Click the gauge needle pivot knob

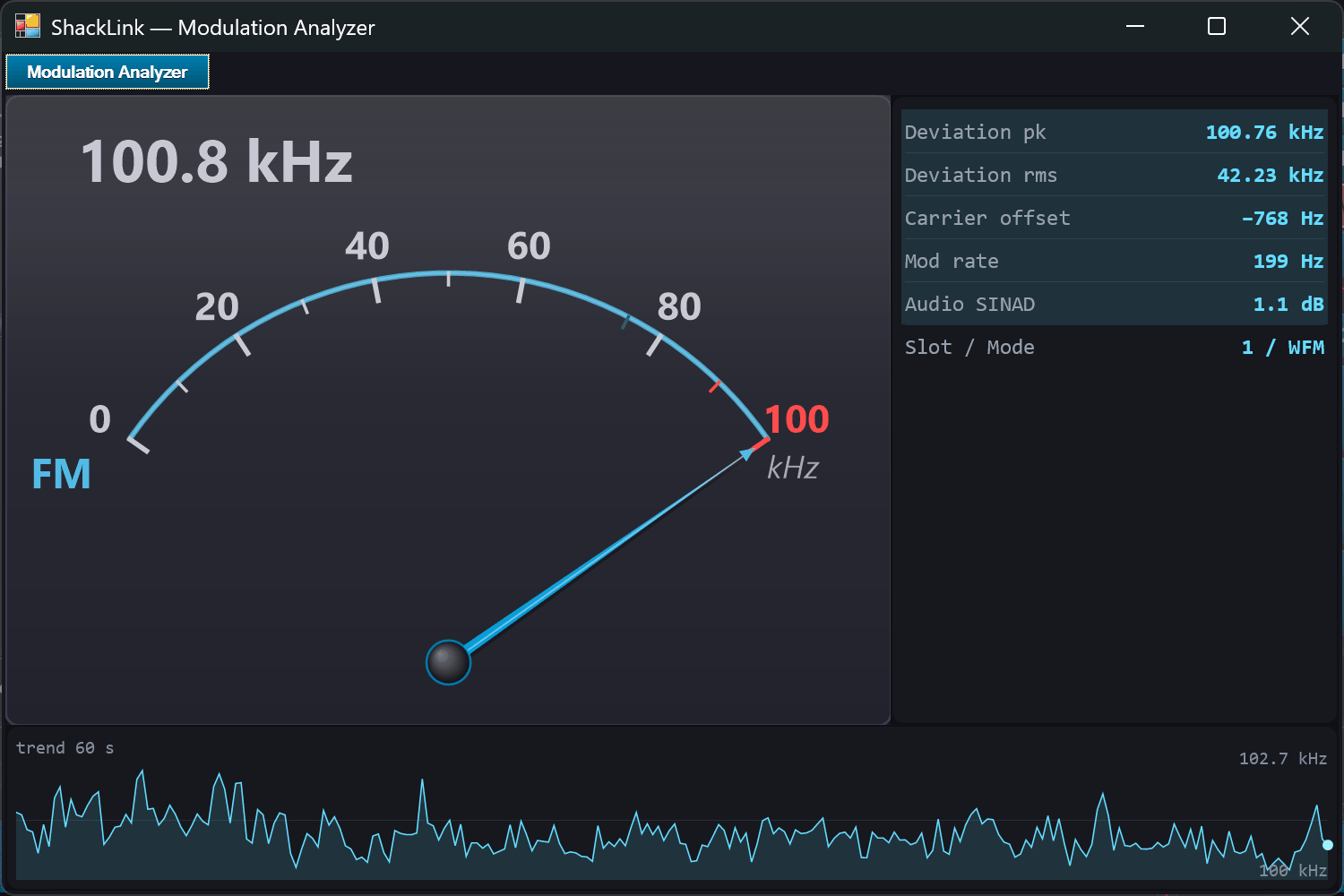448,662
